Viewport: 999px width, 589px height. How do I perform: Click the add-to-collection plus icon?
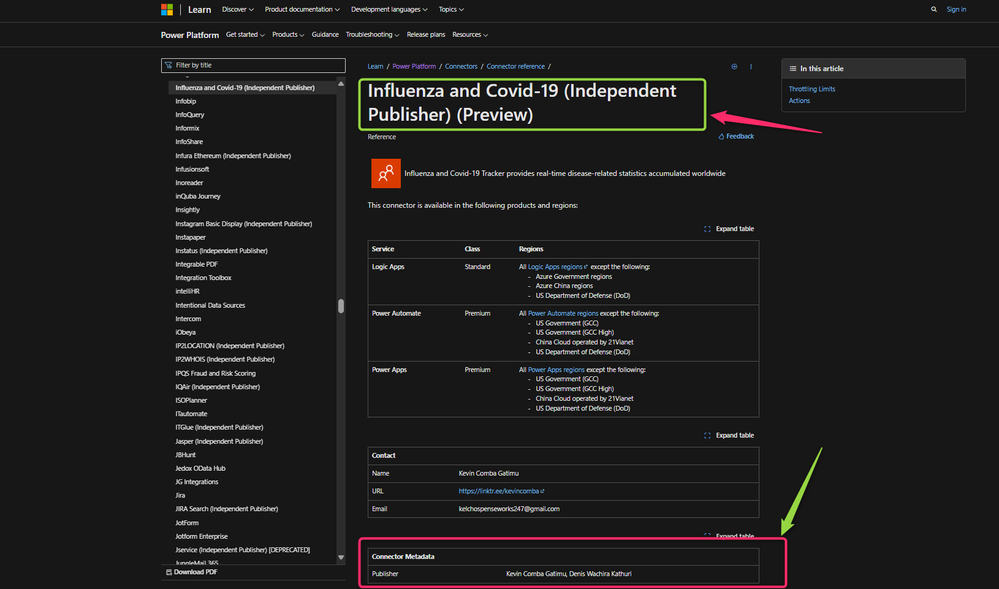pos(734,66)
